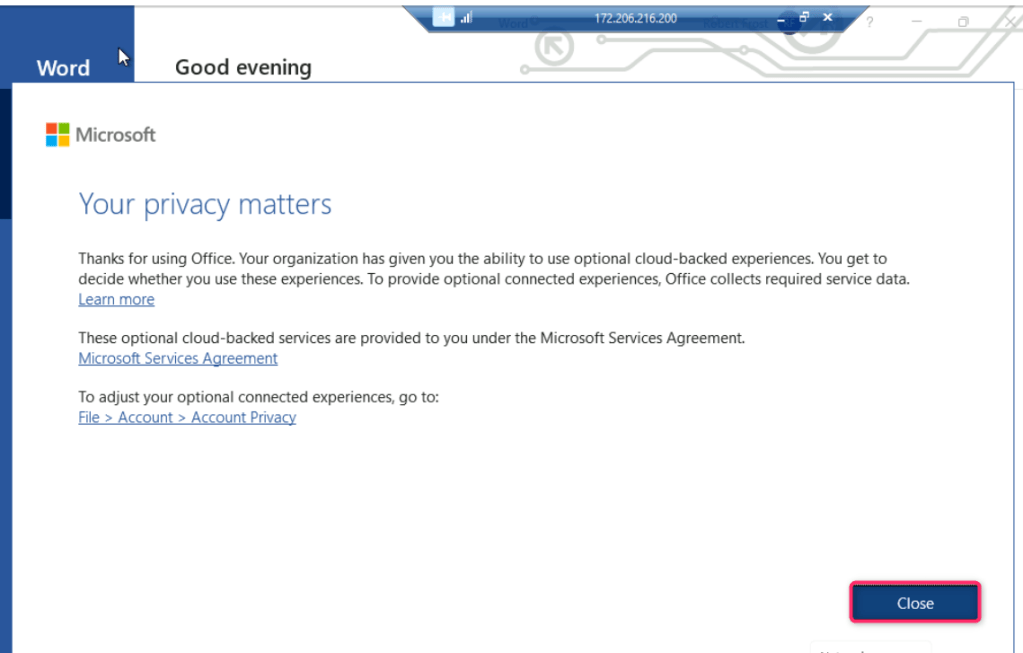Follow the File > Account > Account Privacy link

click(x=187, y=418)
